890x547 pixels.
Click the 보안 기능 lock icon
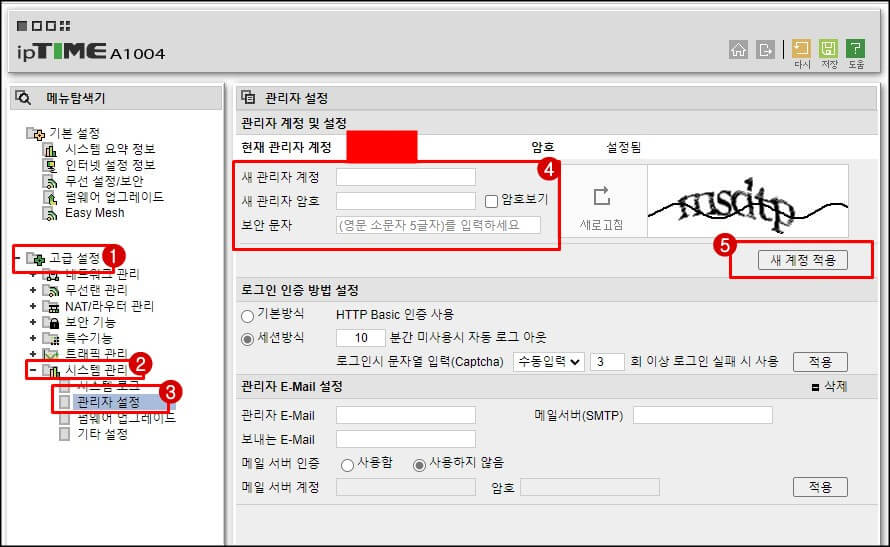tap(51, 322)
